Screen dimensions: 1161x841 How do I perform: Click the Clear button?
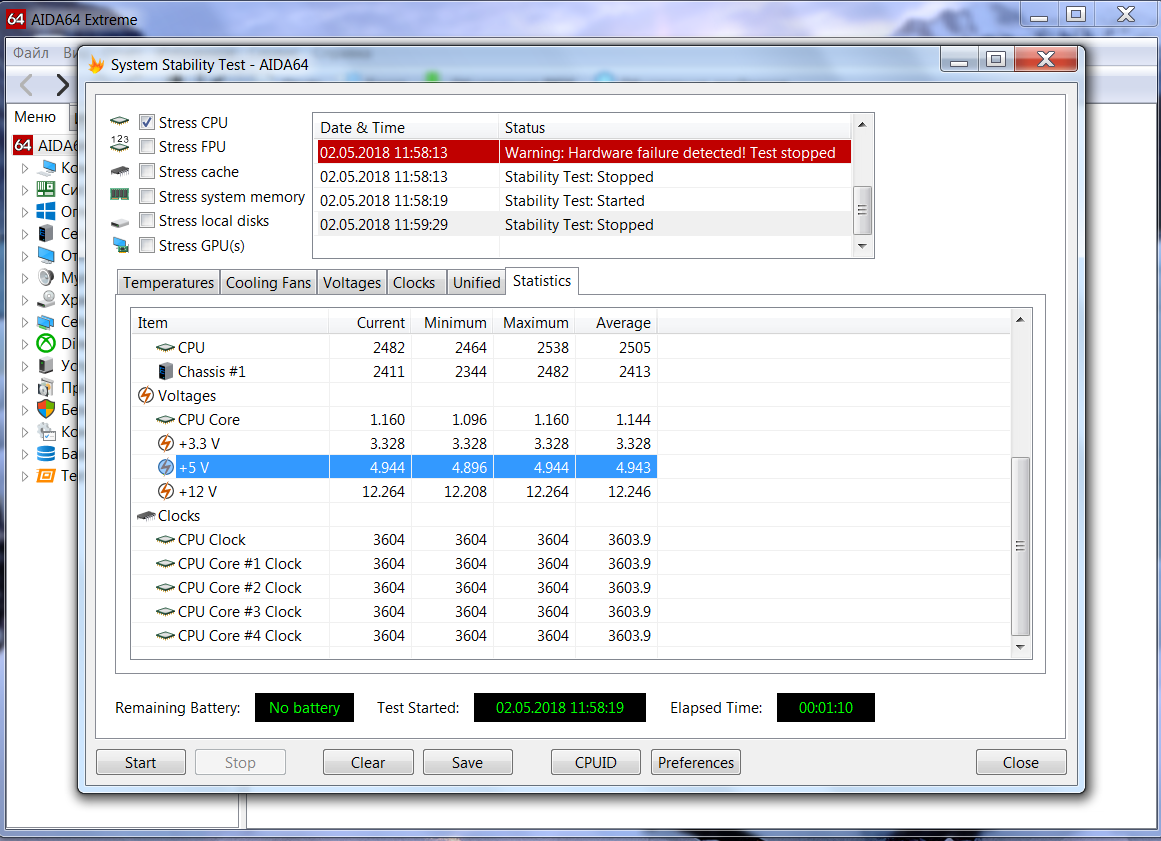(x=368, y=763)
